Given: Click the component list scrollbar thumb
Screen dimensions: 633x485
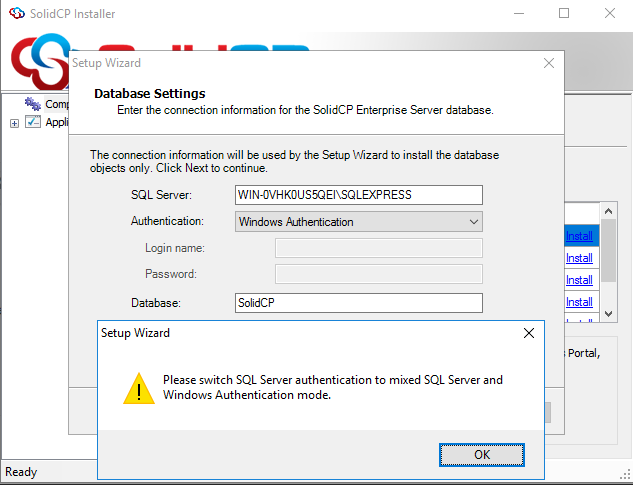Looking at the screenshot, I should [x=608, y=250].
